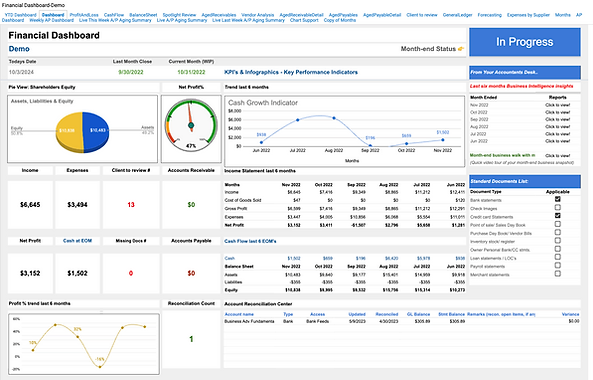
Task: View the Aug 2022 report link
Action: (x=557, y=127)
